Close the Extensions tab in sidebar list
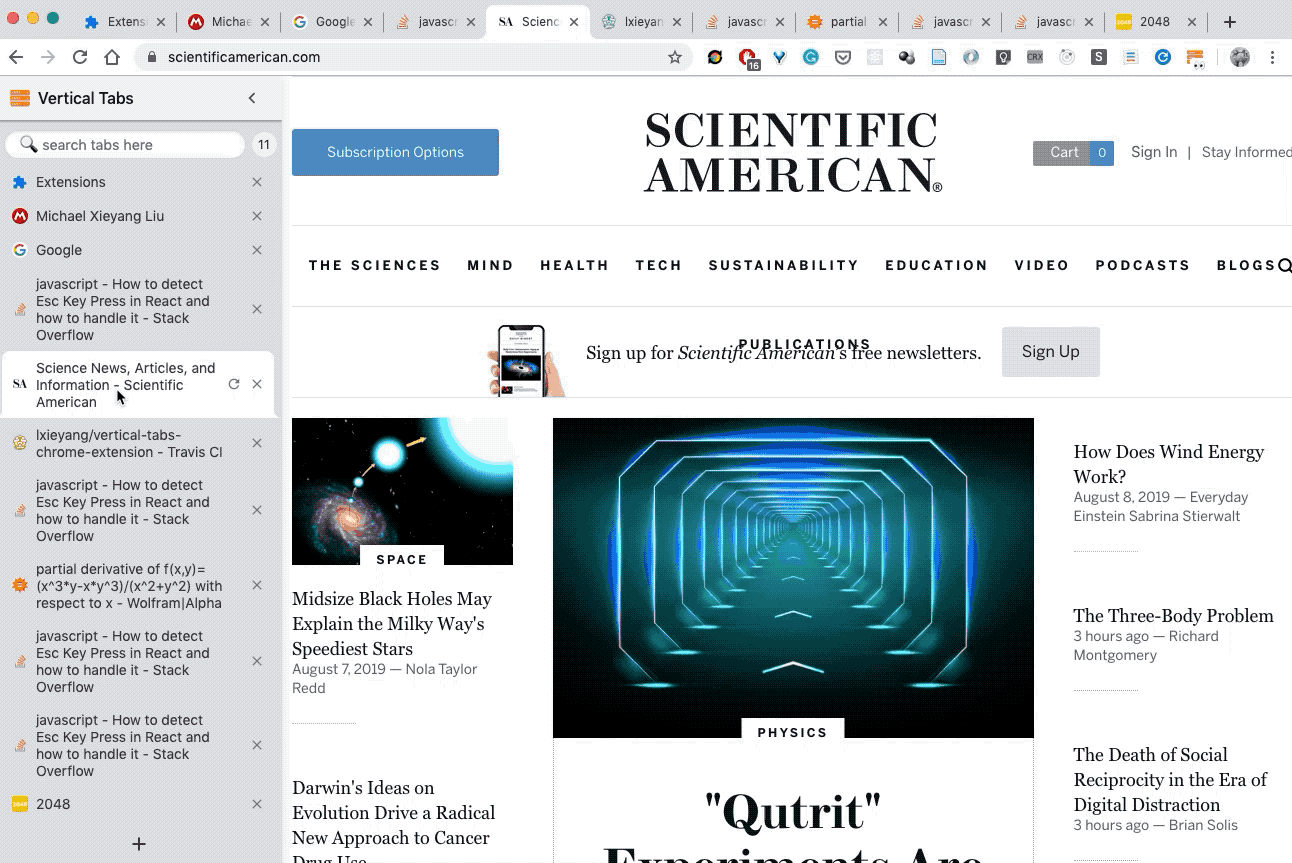 257,182
